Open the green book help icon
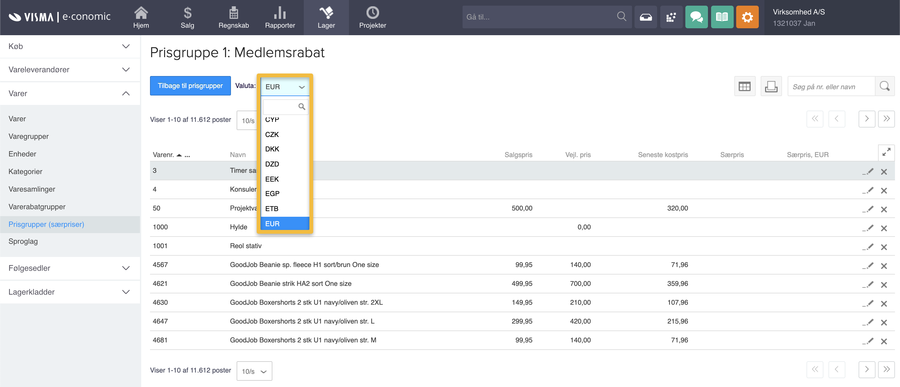Image resolution: width=900 pixels, height=387 pixels. pos(722,17)
